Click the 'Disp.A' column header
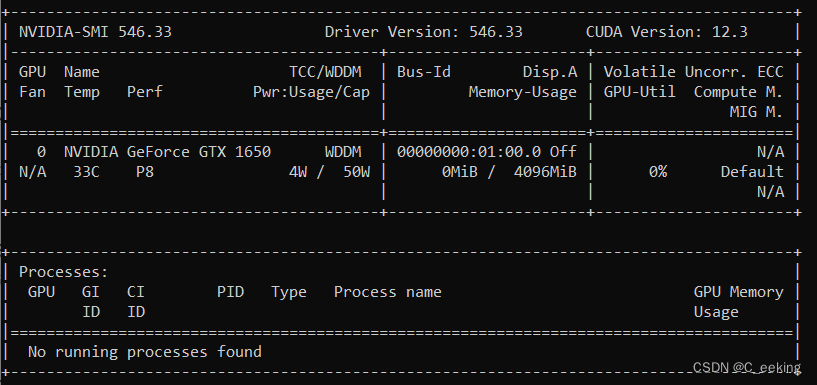 pos(550,72)
